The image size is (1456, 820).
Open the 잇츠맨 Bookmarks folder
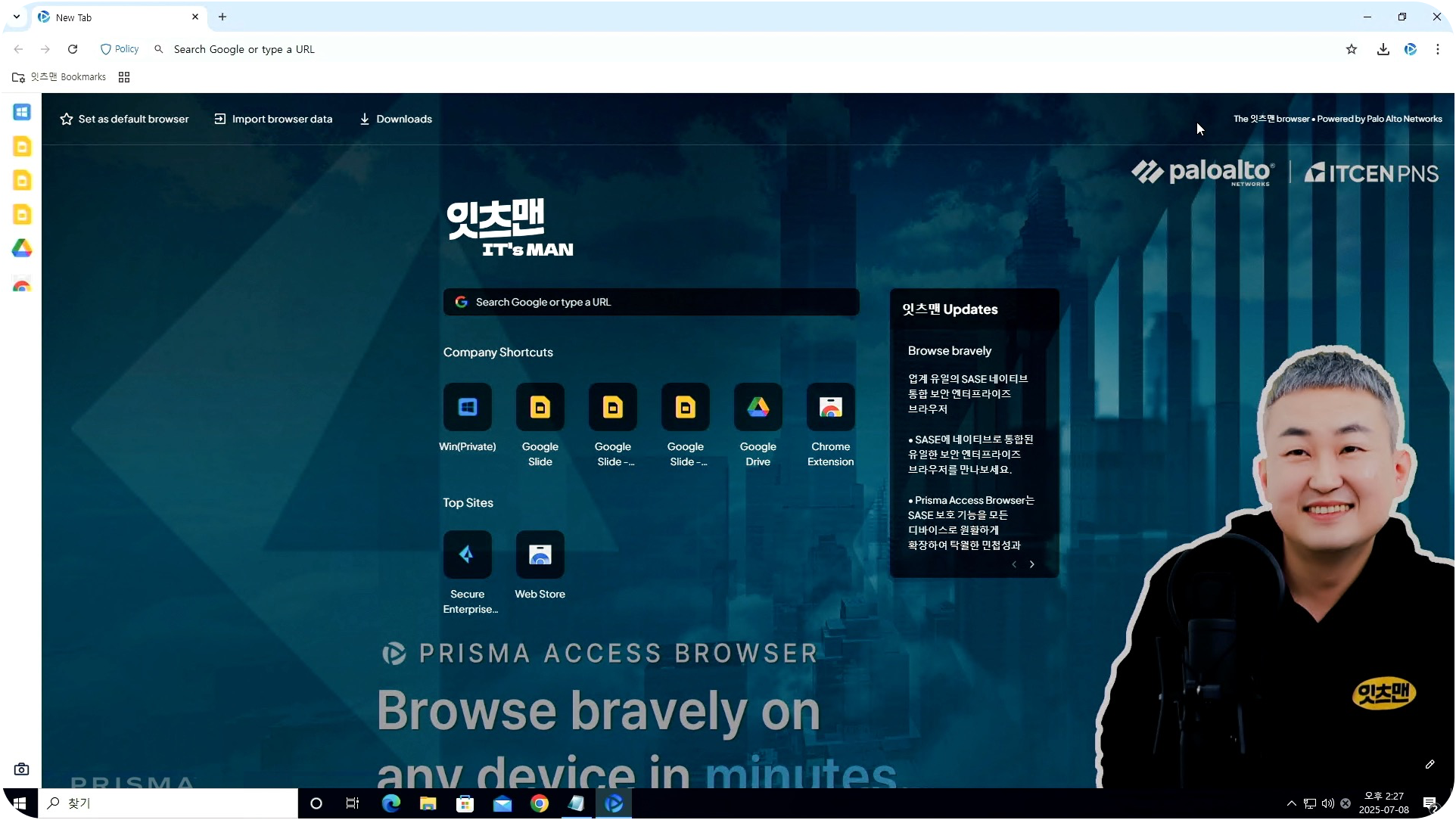click(59, 77)
